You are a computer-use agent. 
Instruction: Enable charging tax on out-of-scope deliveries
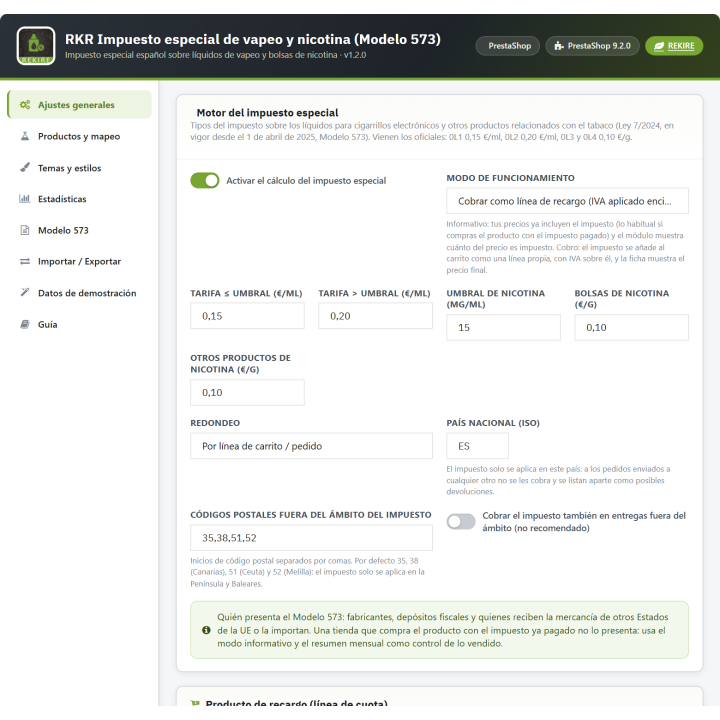pyautogui.click(x=461, y=522)
